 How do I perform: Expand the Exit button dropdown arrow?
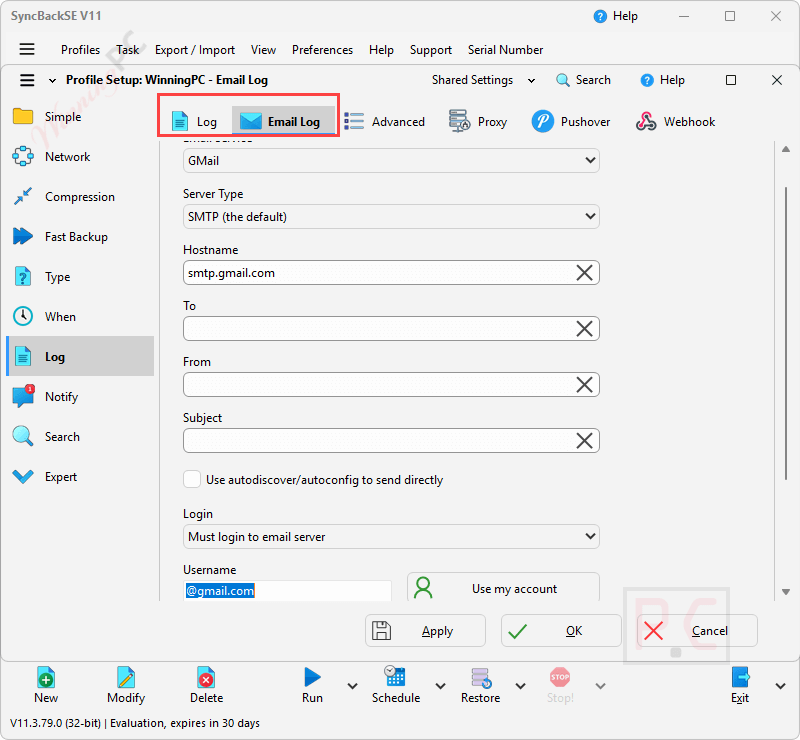[780, 686]
